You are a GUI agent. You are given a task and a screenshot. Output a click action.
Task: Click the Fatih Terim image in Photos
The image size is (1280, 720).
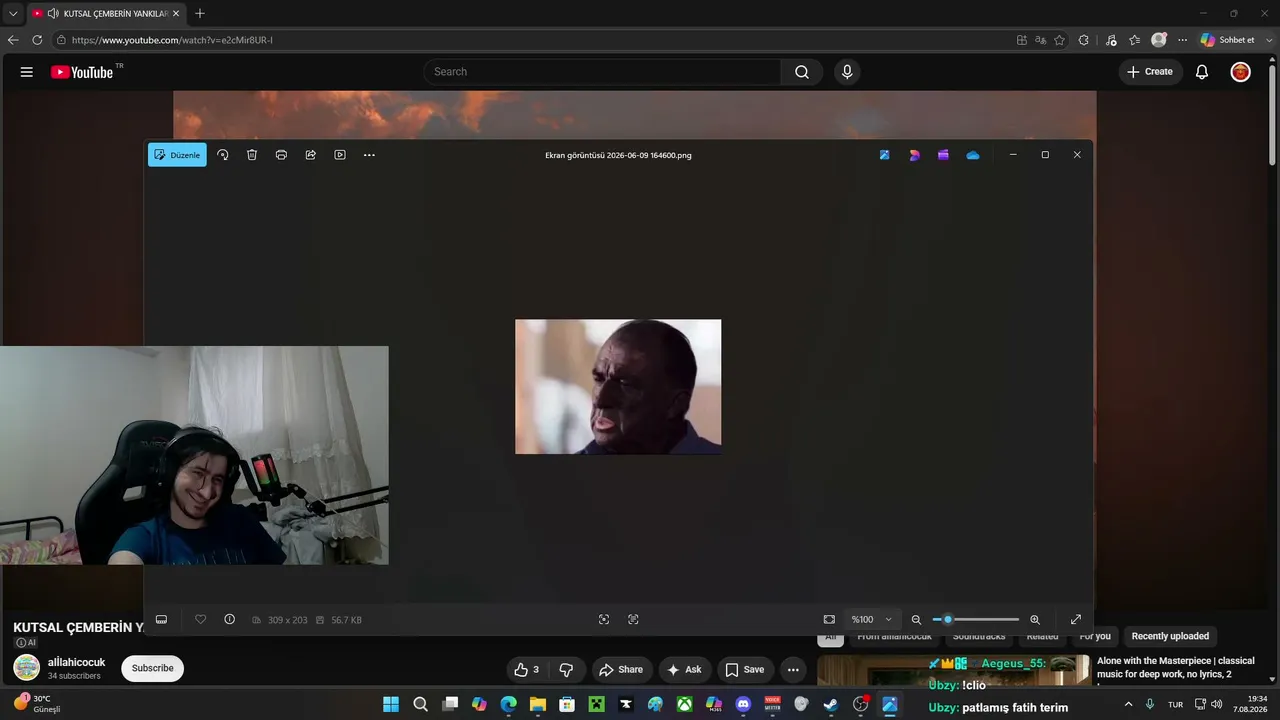coord(618,387)
